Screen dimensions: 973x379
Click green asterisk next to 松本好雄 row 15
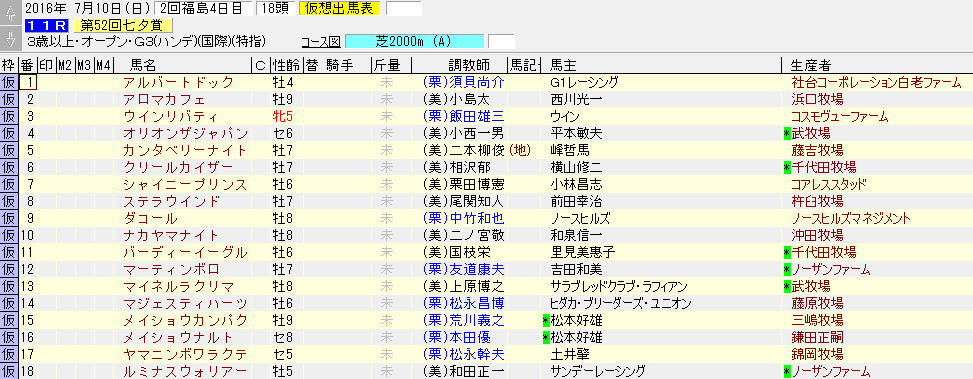coord(546,321)
